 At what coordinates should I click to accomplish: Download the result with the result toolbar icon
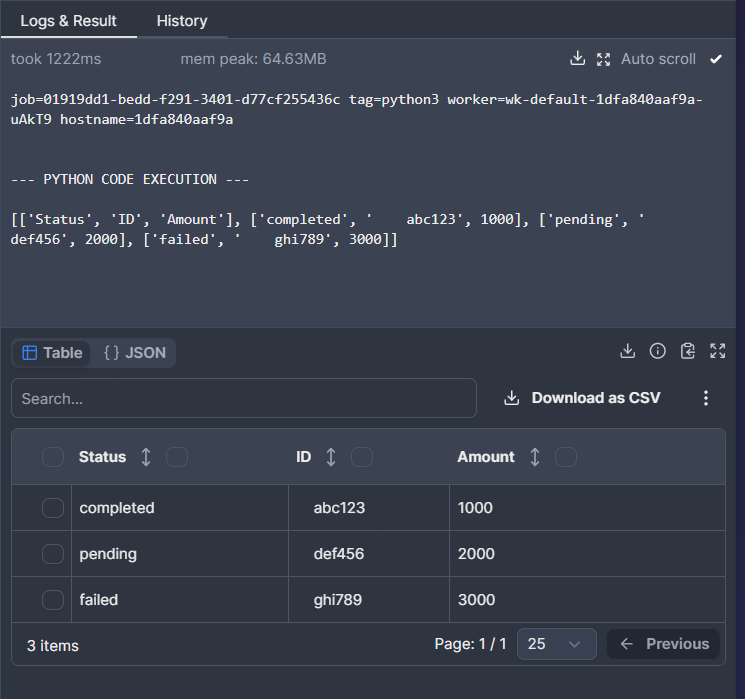627,351
